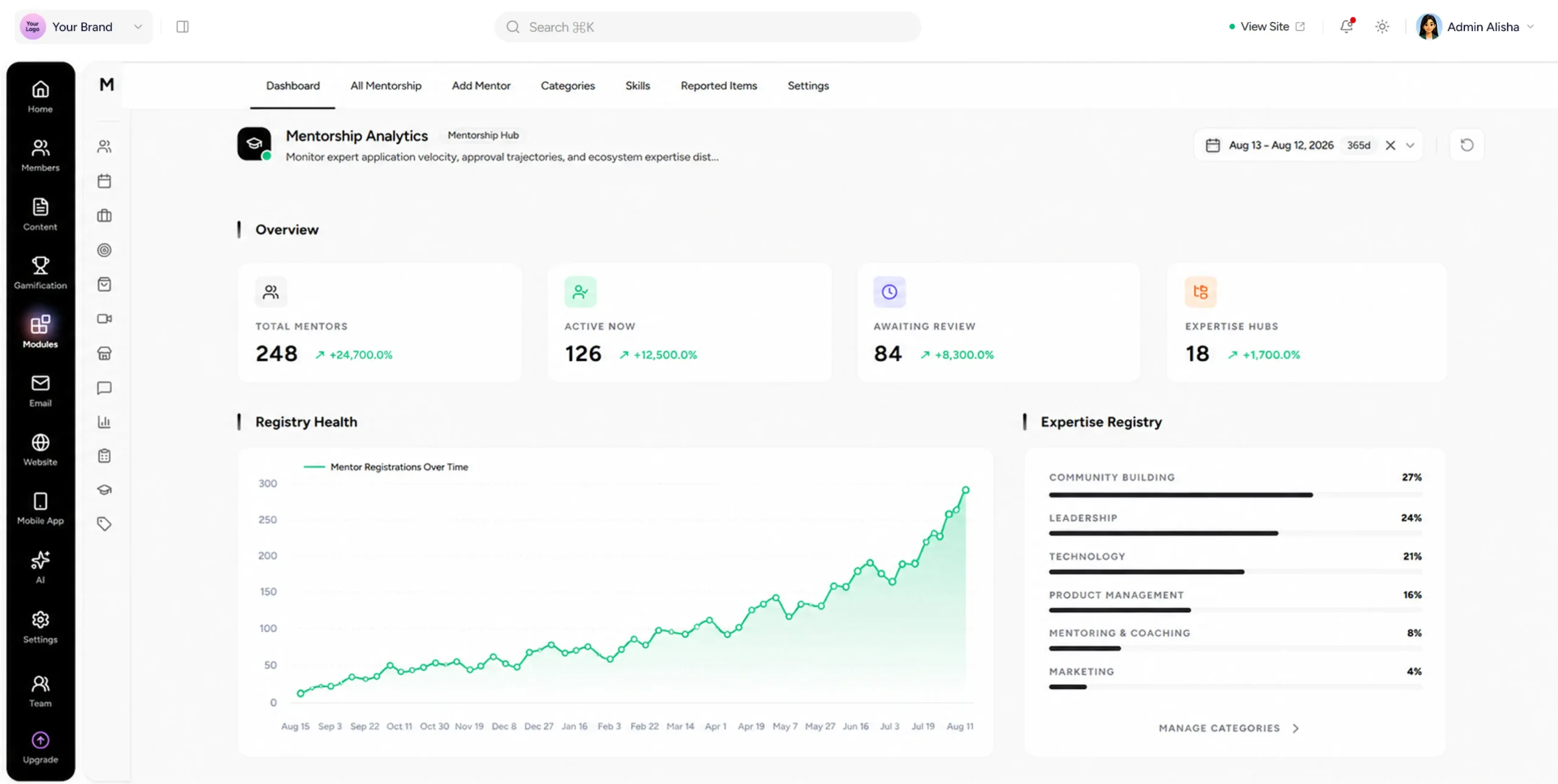Click the Community Building progress bar
Viewport: 1558px width, 784px height.
(1235, 495)
